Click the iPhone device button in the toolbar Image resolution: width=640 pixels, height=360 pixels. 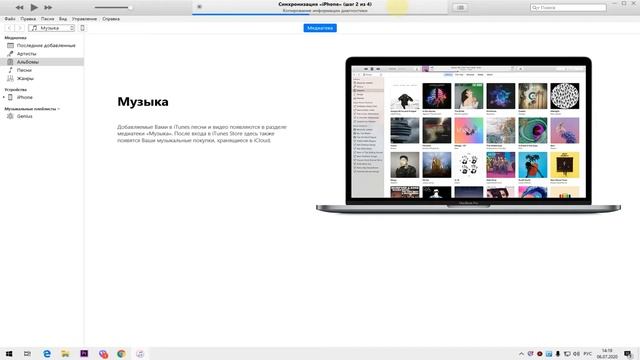(x=82, y=28)
